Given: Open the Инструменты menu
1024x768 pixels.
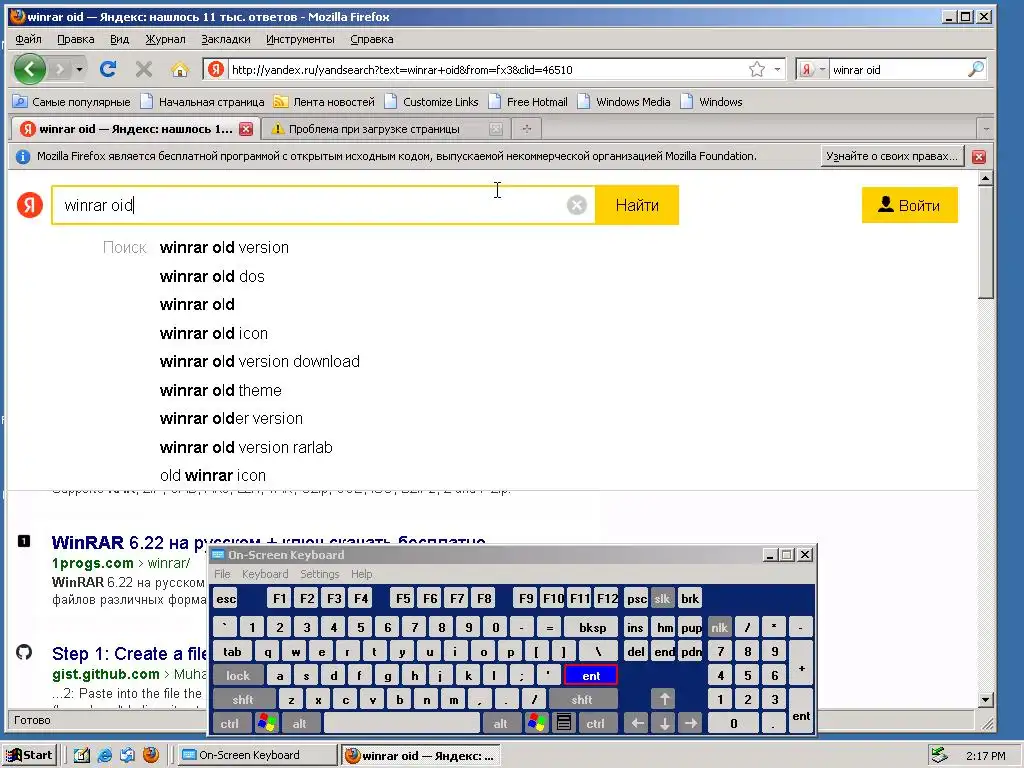Looking at the screenshot, I should 300,39.
